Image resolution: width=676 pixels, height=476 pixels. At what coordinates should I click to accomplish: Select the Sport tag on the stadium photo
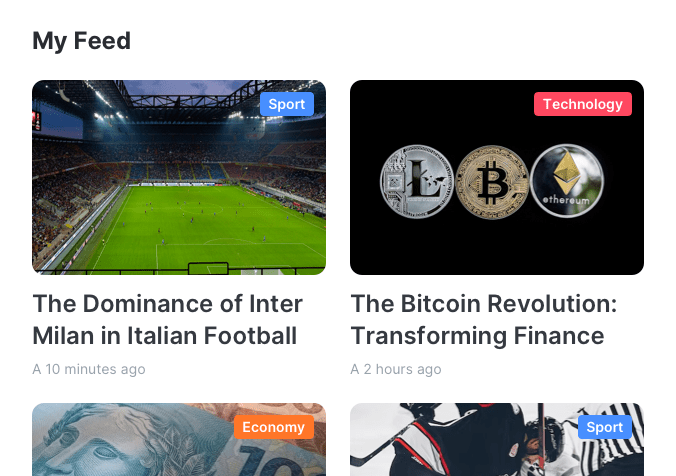click(287, 104)
